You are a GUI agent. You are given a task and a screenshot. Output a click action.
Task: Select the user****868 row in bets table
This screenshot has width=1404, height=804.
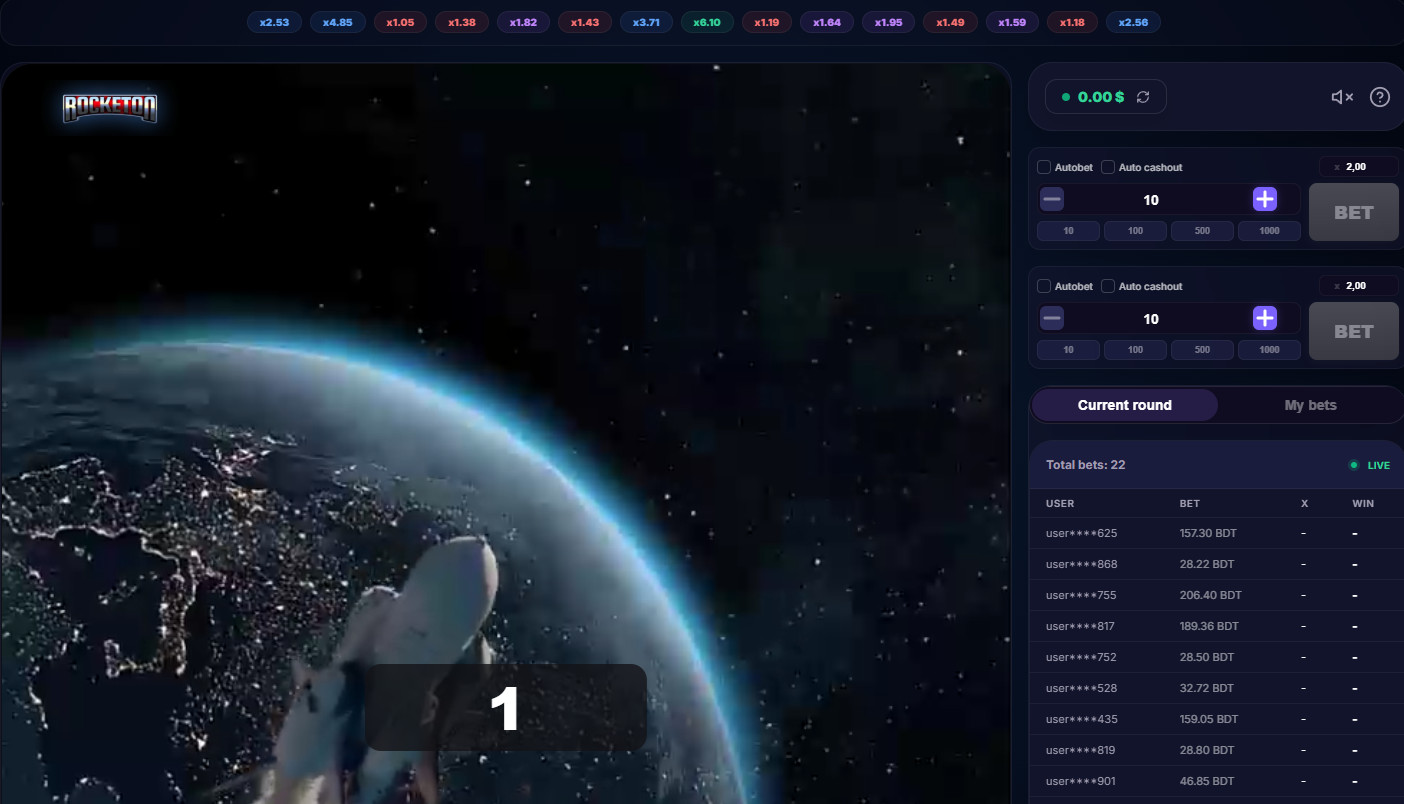click(x=1216, y=564)
